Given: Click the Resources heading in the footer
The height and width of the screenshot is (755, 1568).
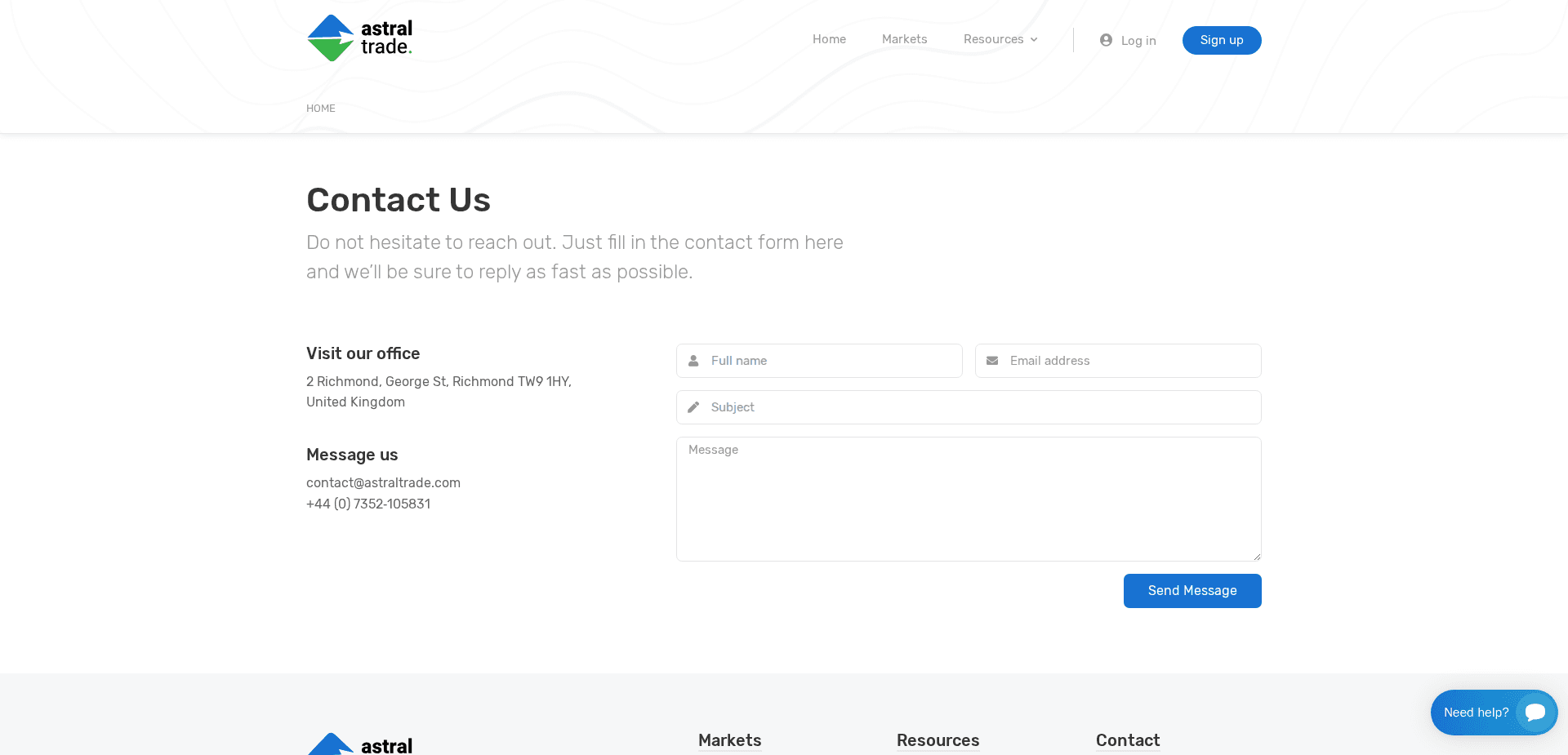Looking at the screenshot, I should coord(938,740).
